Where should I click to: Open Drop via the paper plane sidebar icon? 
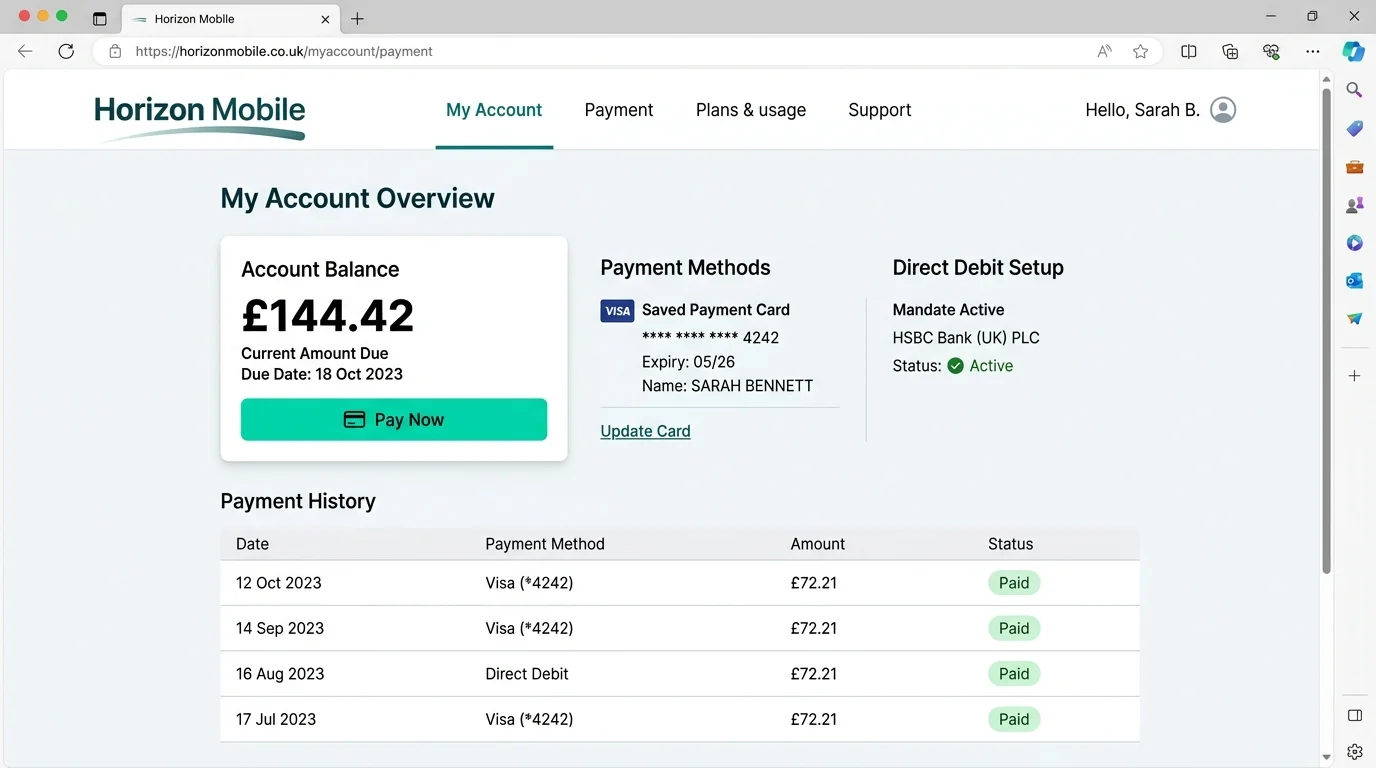(x=1353, y=318)
